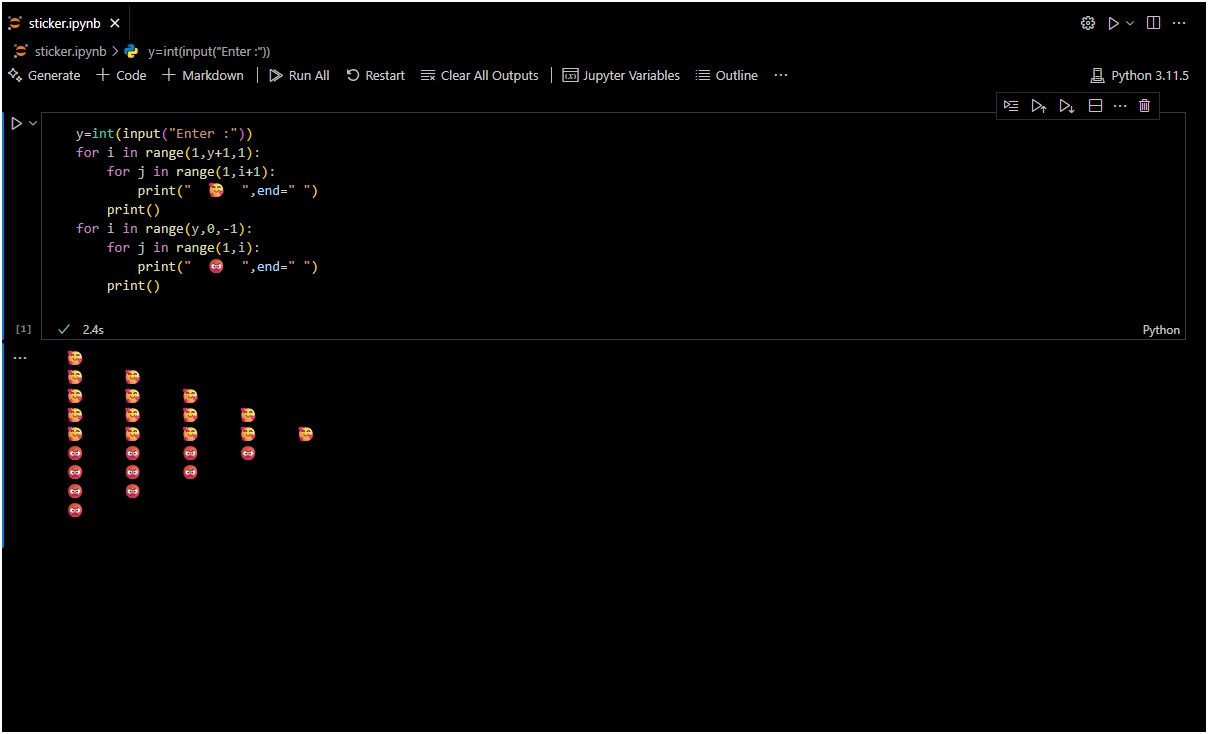Expand run options arrow beside cell play button
This screenshot has height=734, width=1208.
33,123
